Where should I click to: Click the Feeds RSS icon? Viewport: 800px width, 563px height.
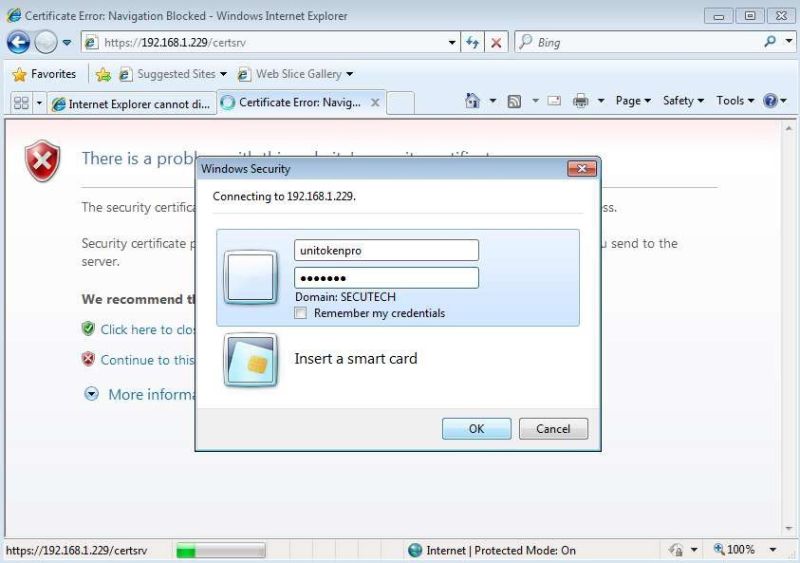(x=514, y=102)
